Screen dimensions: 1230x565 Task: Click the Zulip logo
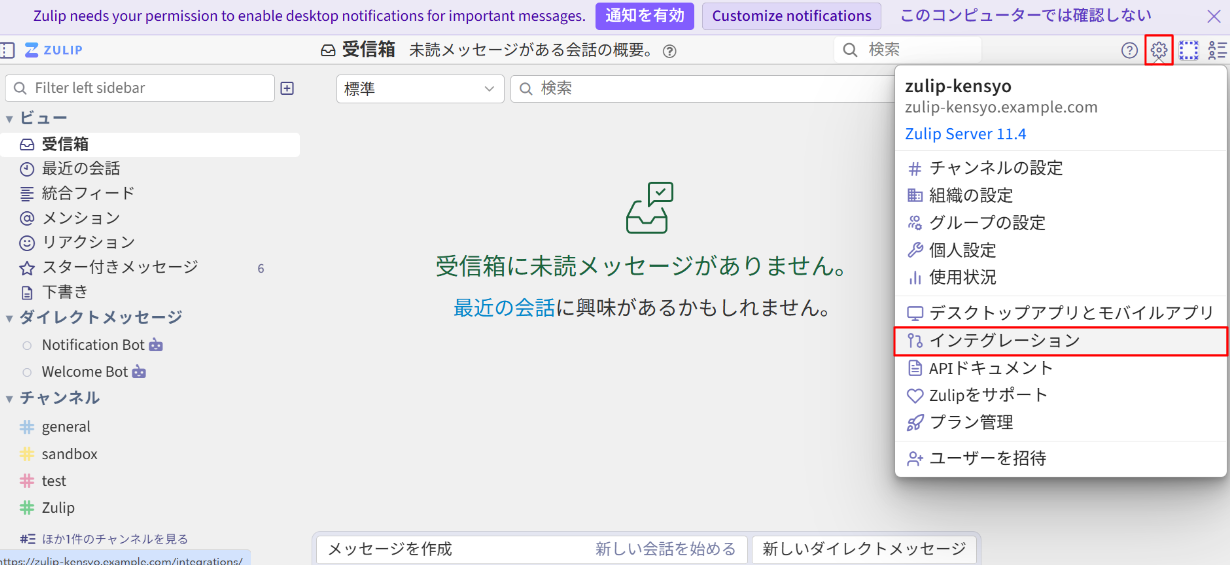click(x=54, y=50)
